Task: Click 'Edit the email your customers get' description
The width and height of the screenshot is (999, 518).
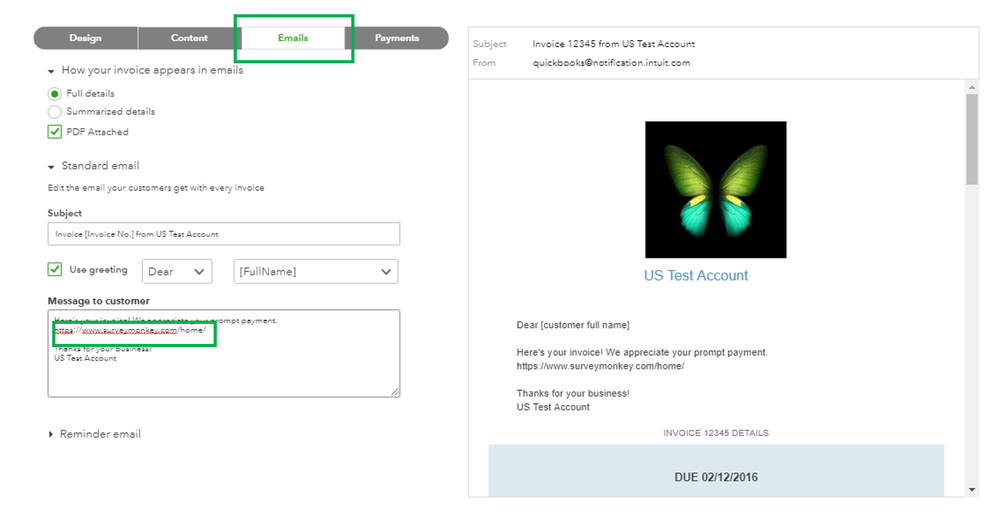Action: click(x=156, y=188)
